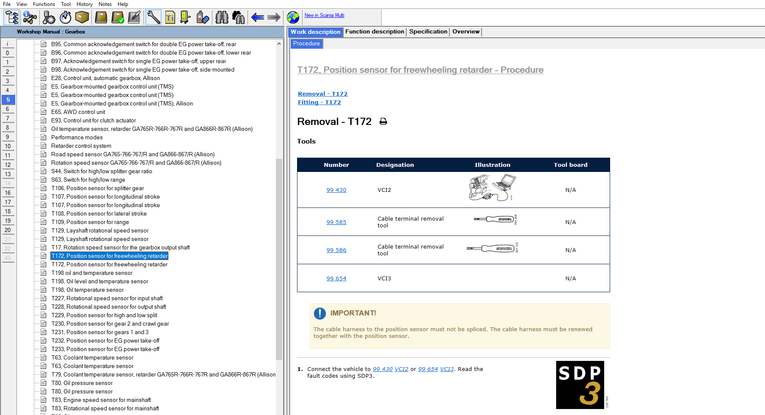Click the tree list vertical scrollbar
This screenshot has width=765, height=415.
click(x=279, y=200)
